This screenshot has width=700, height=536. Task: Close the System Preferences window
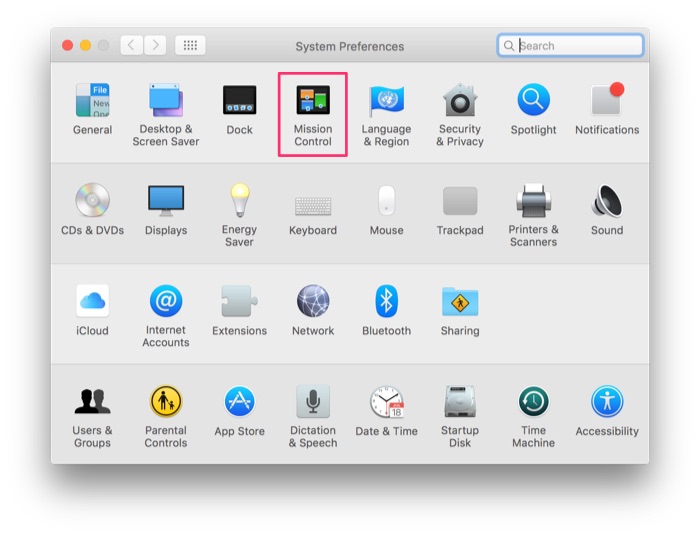point(68,46)
